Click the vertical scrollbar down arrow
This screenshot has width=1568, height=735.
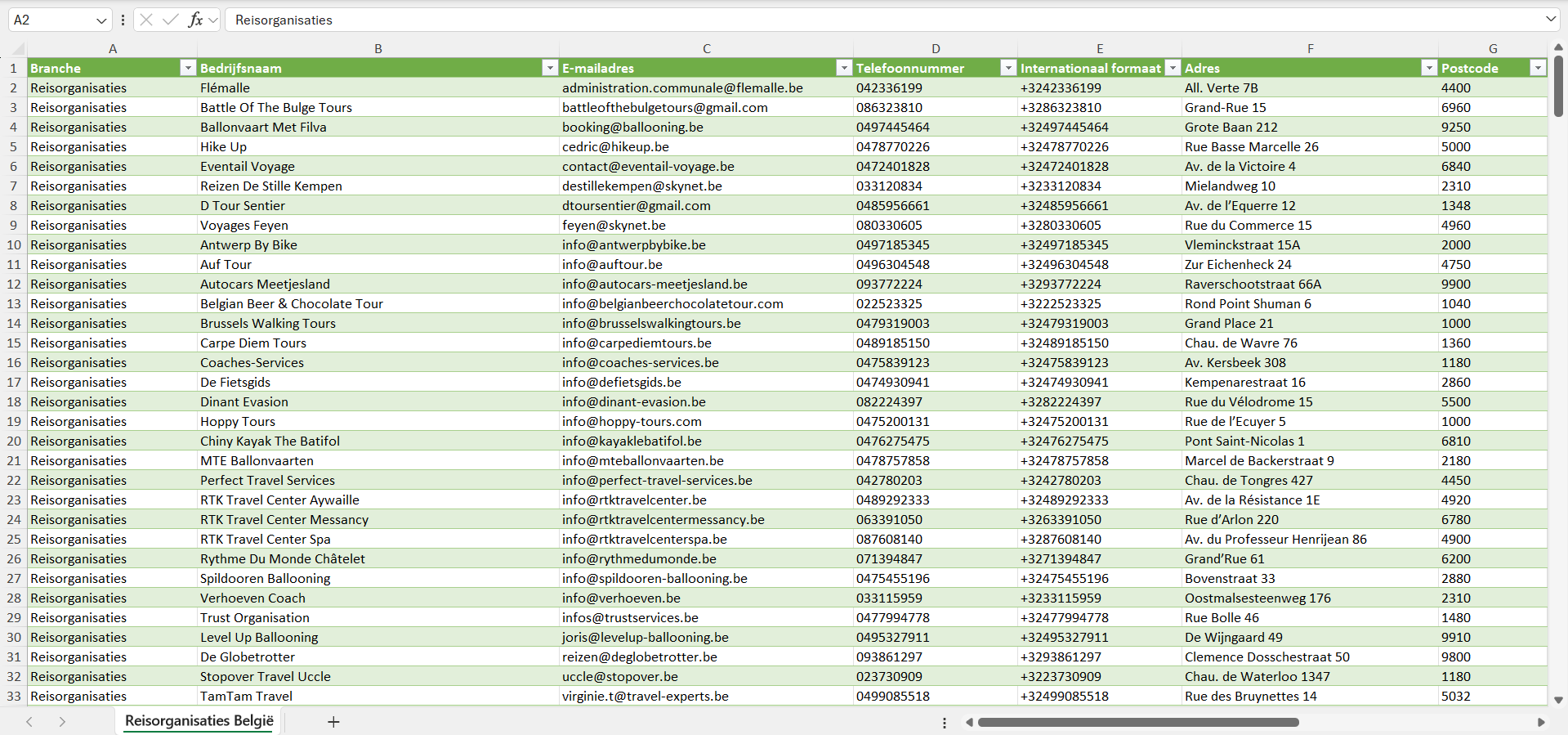[1558, 700]
